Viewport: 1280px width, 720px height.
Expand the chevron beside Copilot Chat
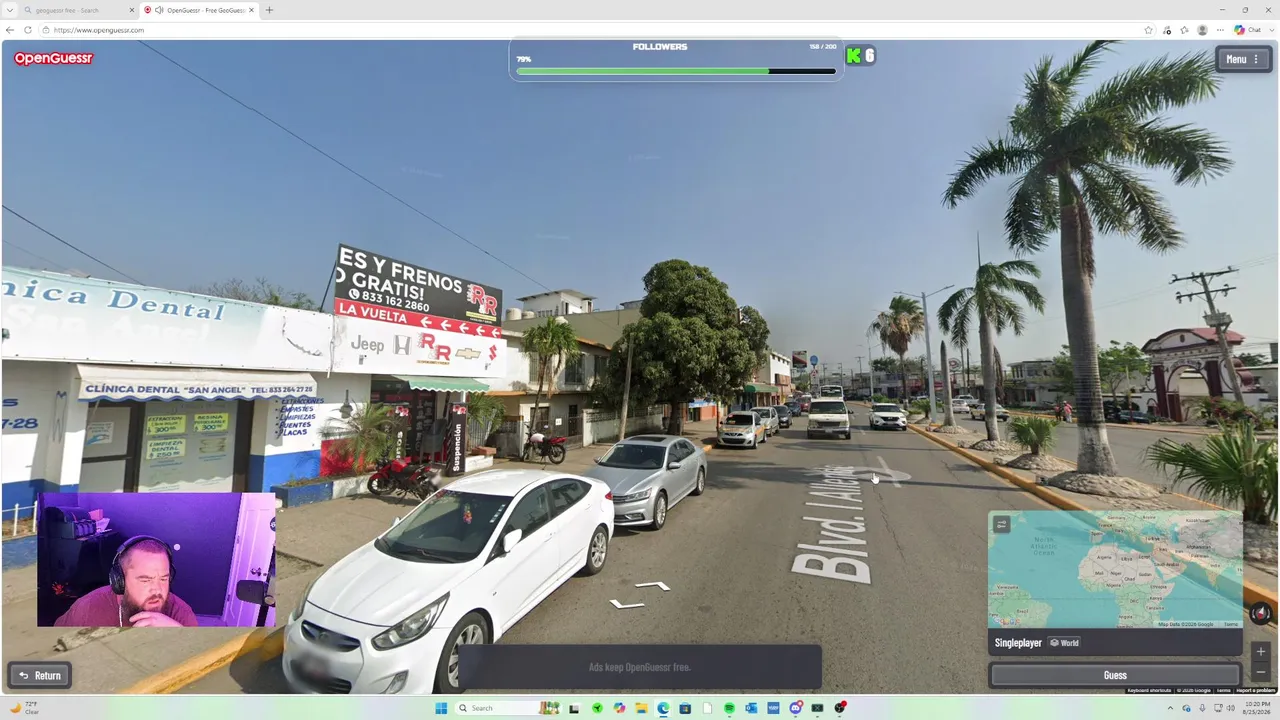click(1271, 30)
